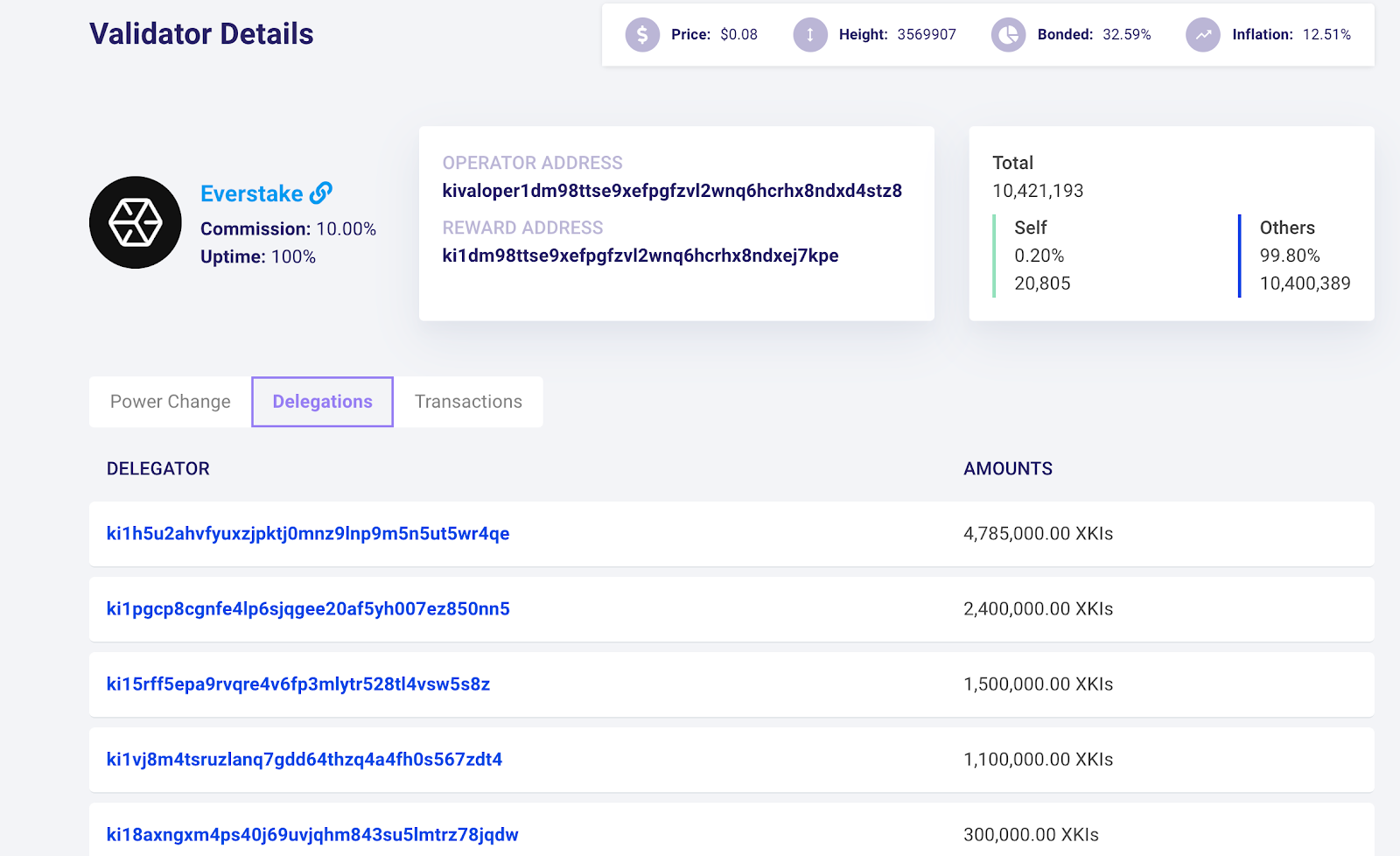Click the block height value 3569907
The height and width of the screenshot is (856, 1400).
(x=927, y=34)
